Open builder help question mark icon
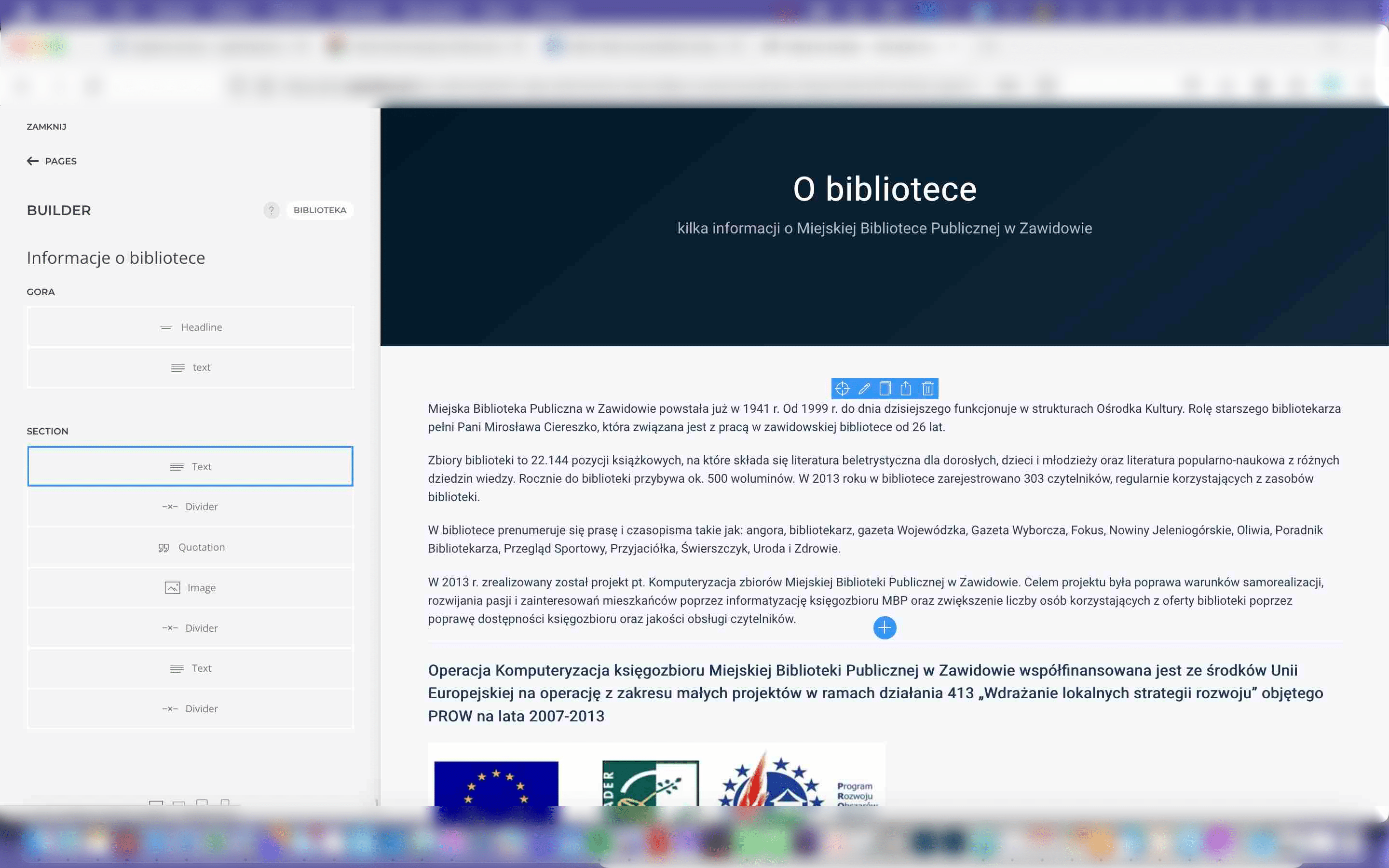The width and height of the screenshot is (1389, 868). coord(272,210)
